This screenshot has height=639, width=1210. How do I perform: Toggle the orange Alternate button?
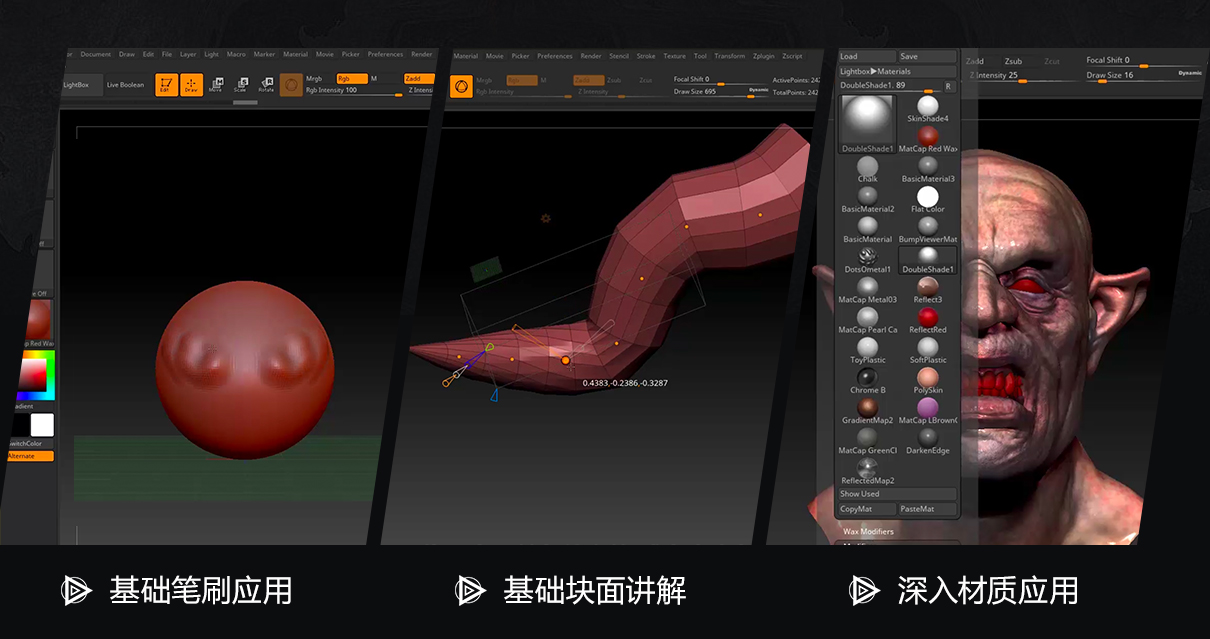(30, 456)
